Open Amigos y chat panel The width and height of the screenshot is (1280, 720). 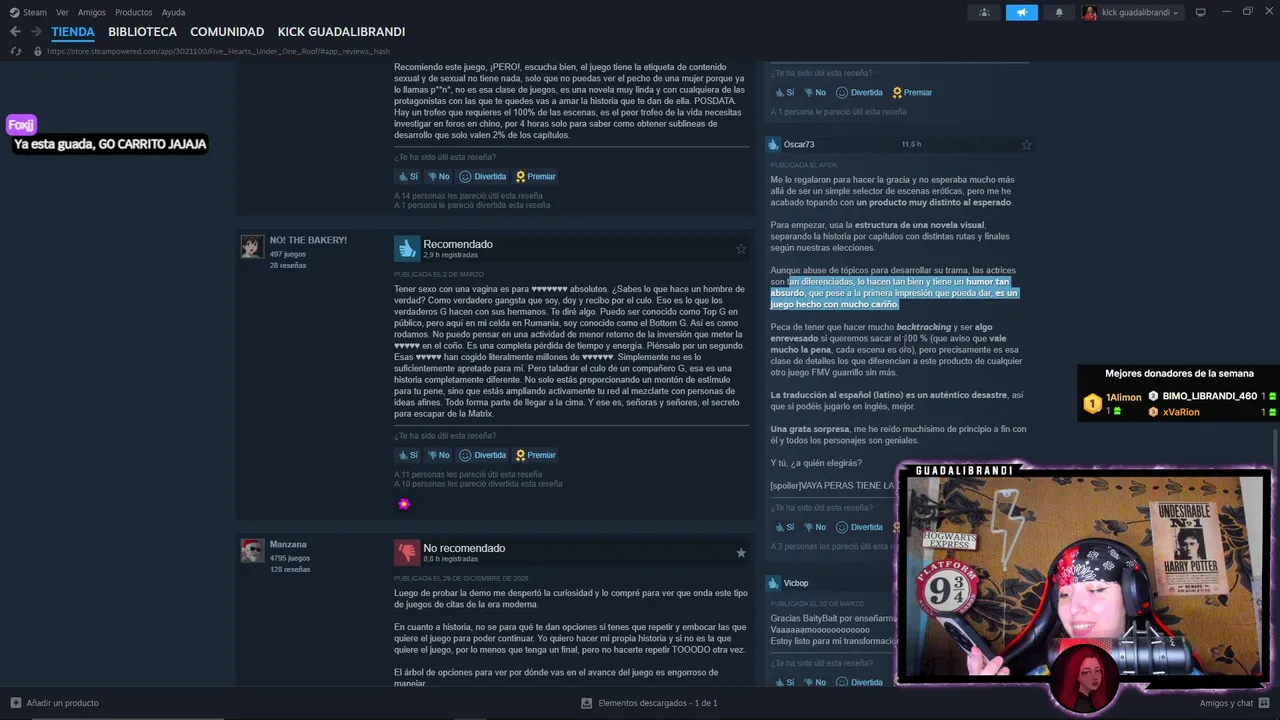(x=1234, y=703)
